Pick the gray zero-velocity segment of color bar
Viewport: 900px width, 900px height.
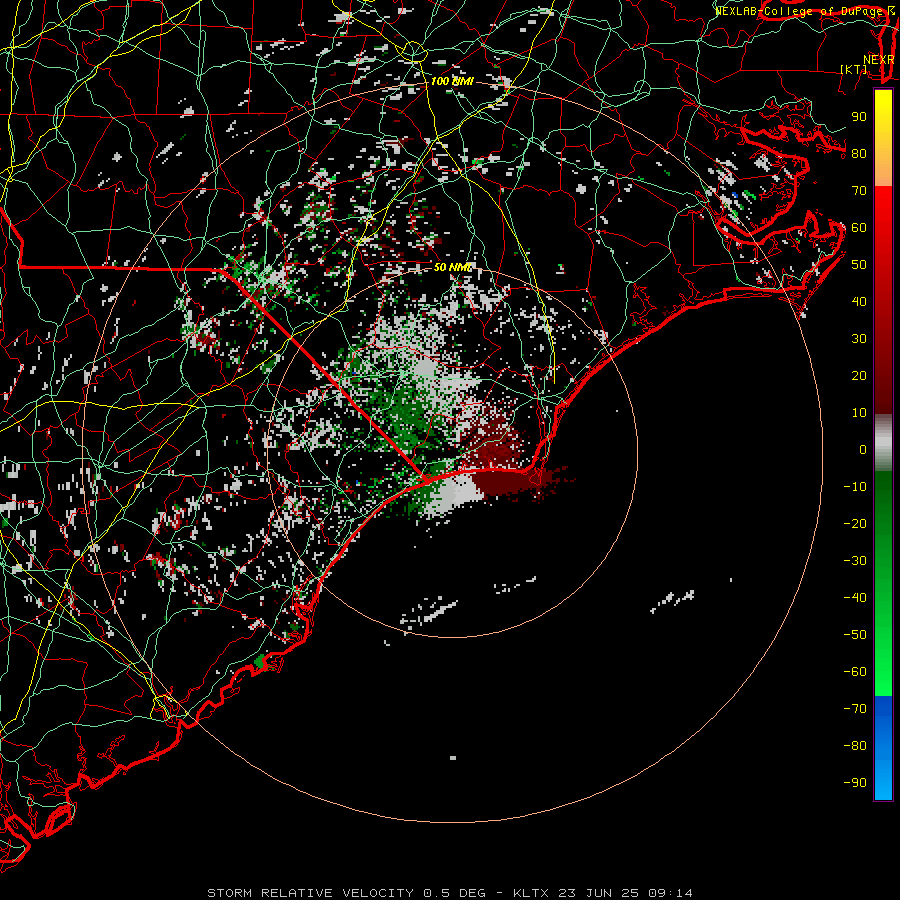click(x=883, y=443)
